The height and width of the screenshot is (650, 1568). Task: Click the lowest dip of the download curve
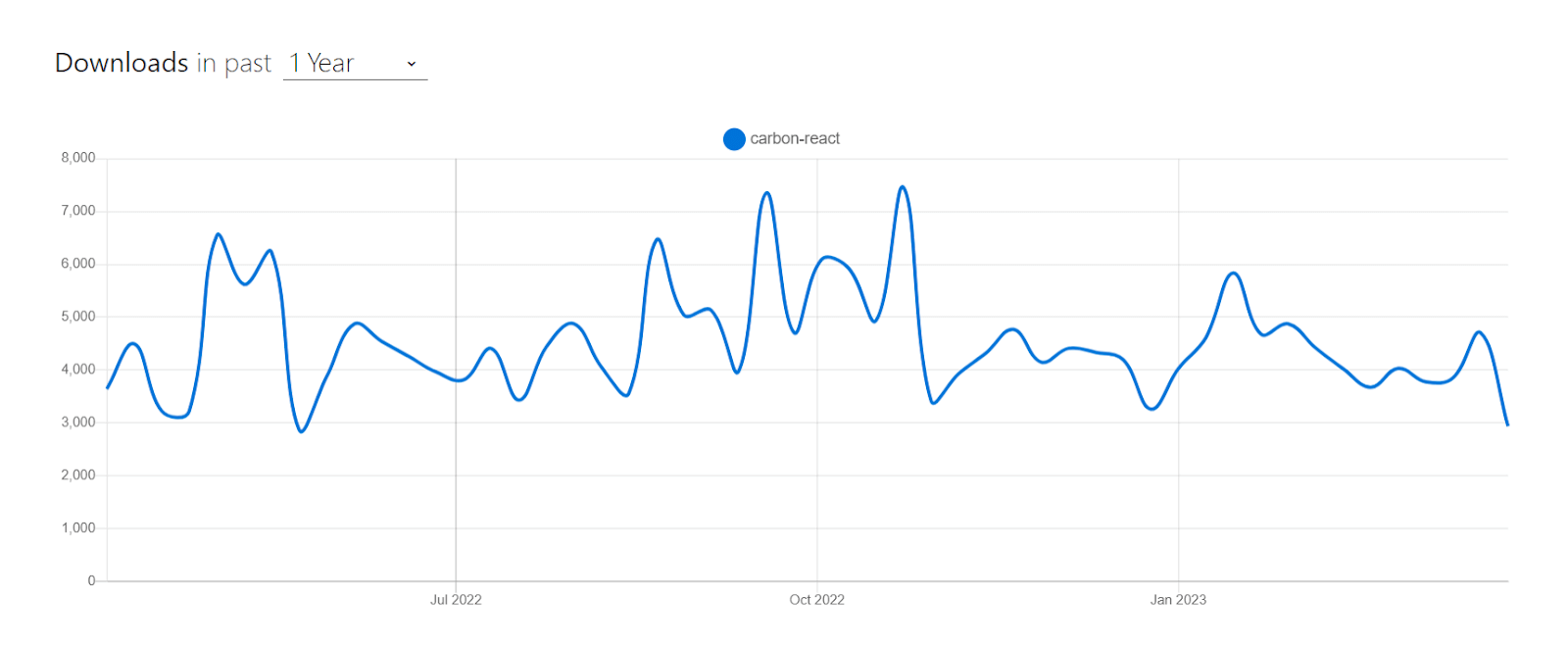(301, 430)
